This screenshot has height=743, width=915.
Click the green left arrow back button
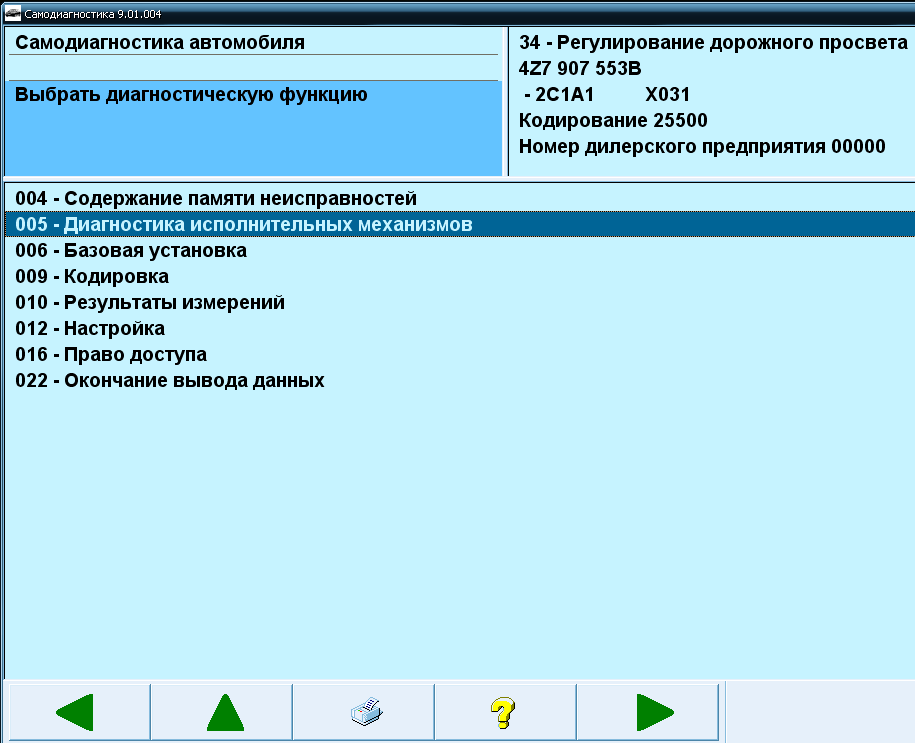coord(79,712)
